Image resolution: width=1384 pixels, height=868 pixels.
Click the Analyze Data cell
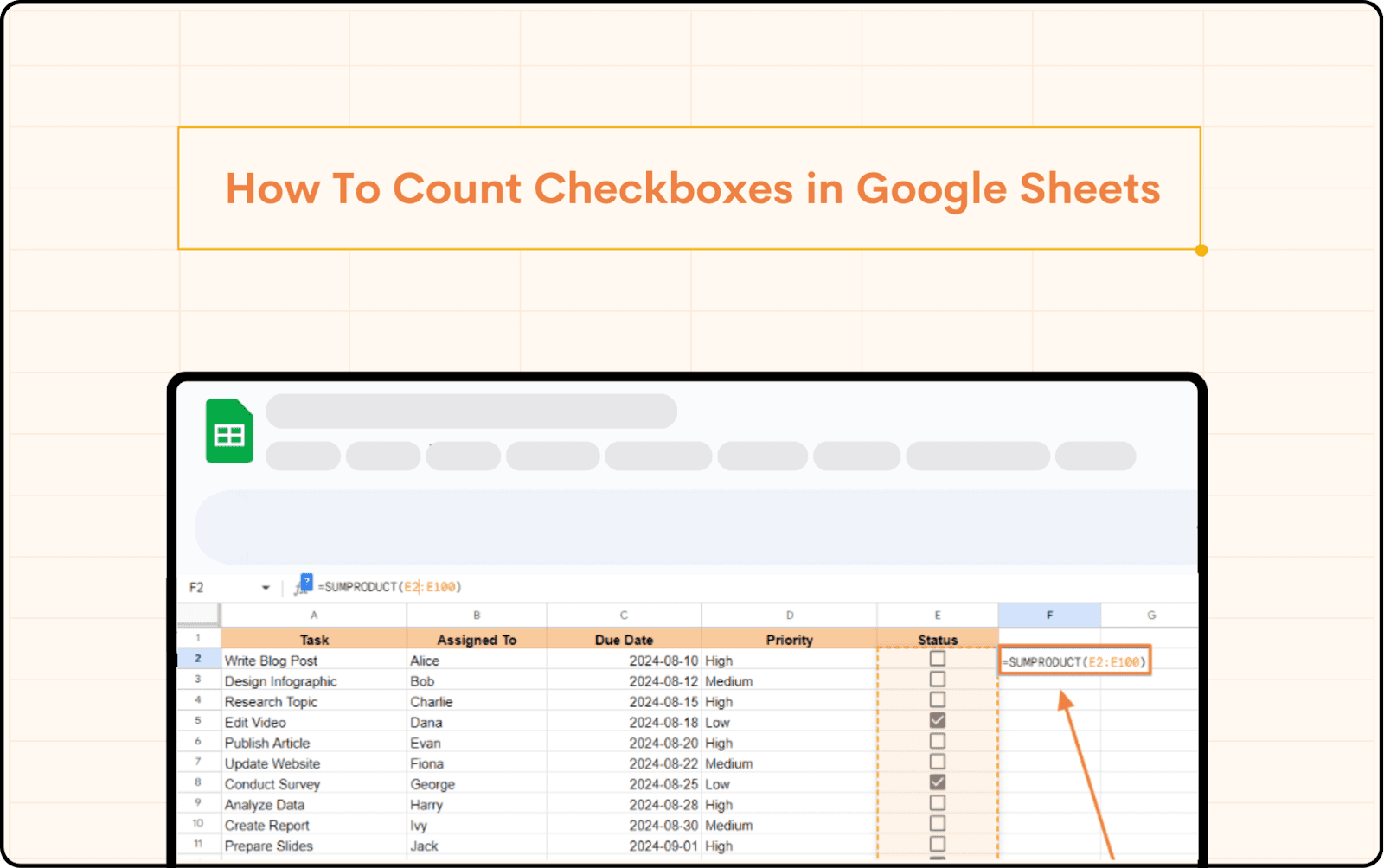point(314,804)
